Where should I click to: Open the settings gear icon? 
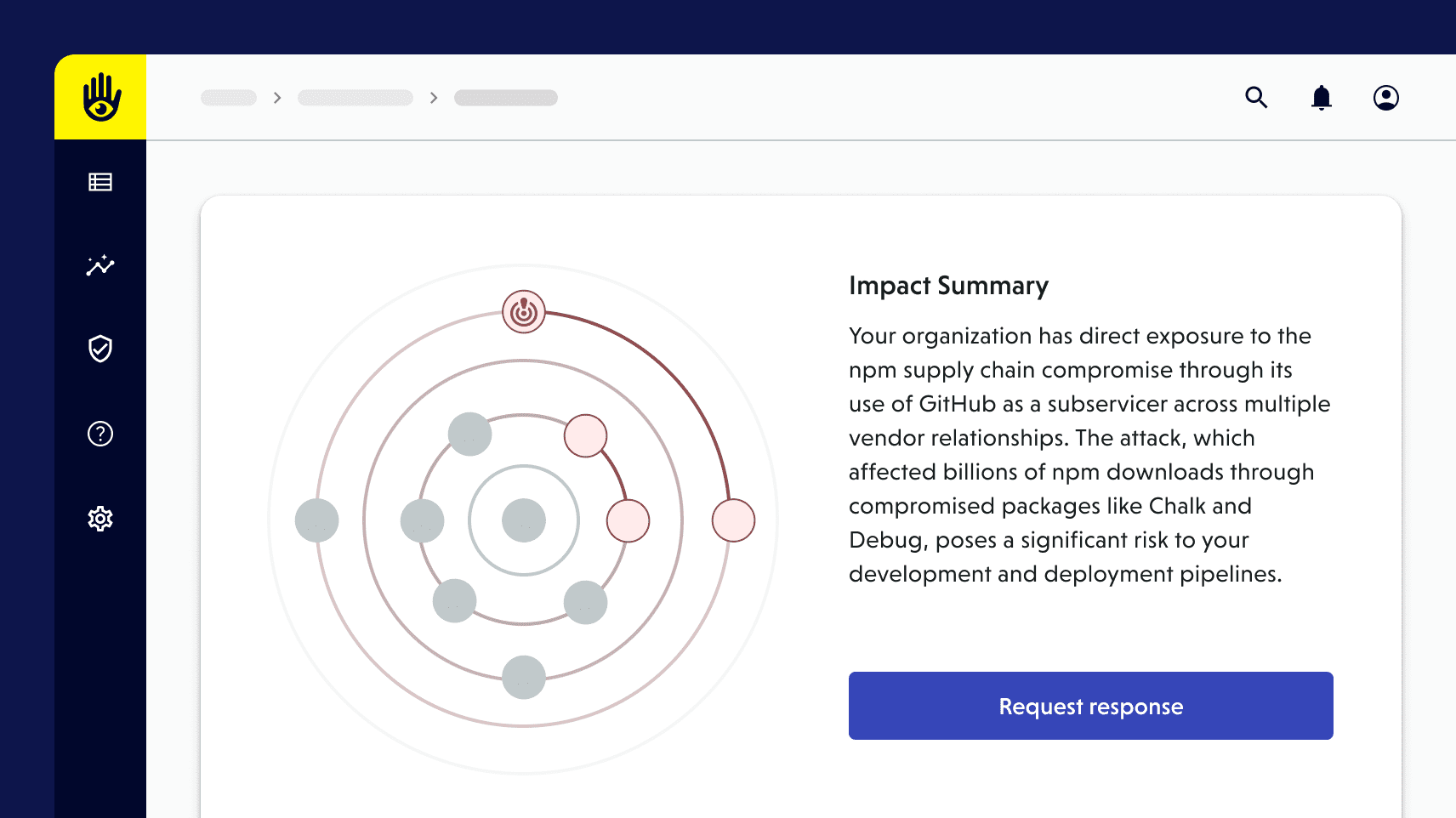(100, 519)
